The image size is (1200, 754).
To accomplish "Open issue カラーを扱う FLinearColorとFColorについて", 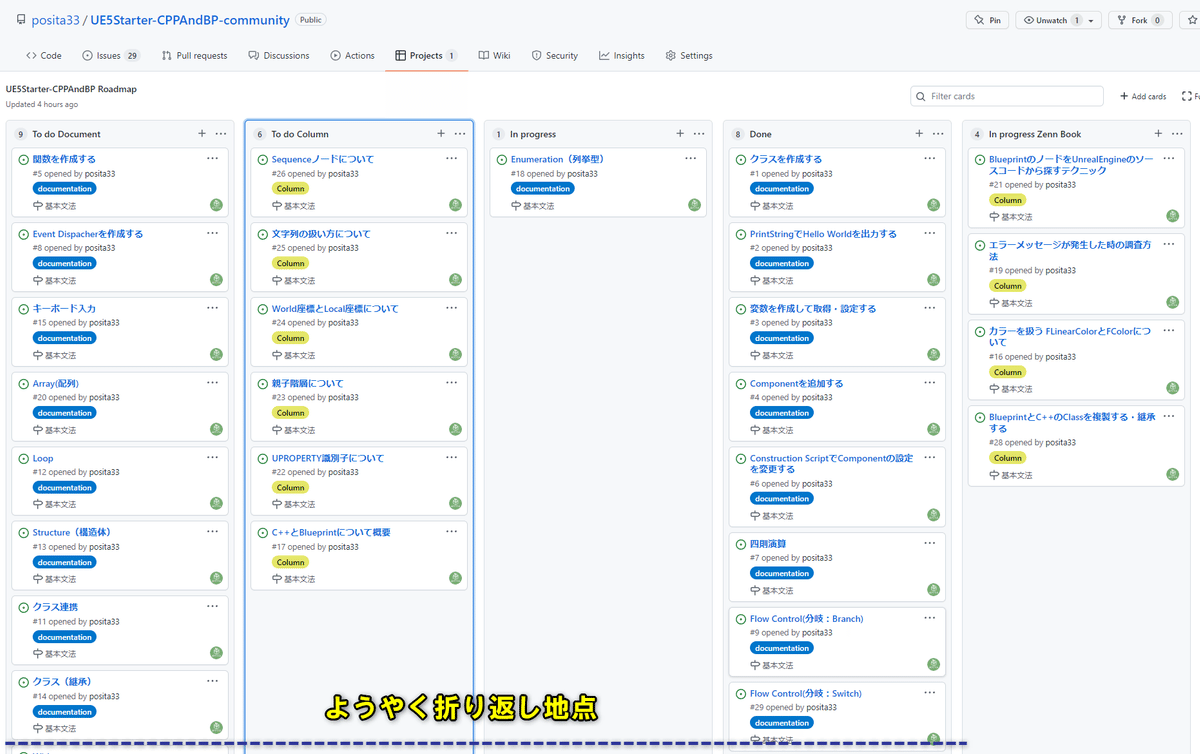I will [1068, 336].
